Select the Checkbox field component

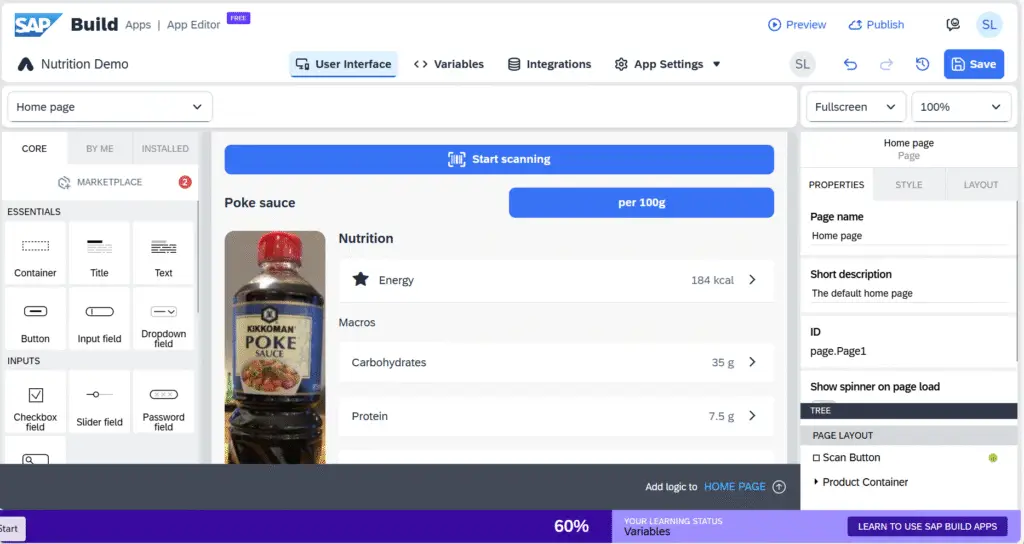click(35, 402)
